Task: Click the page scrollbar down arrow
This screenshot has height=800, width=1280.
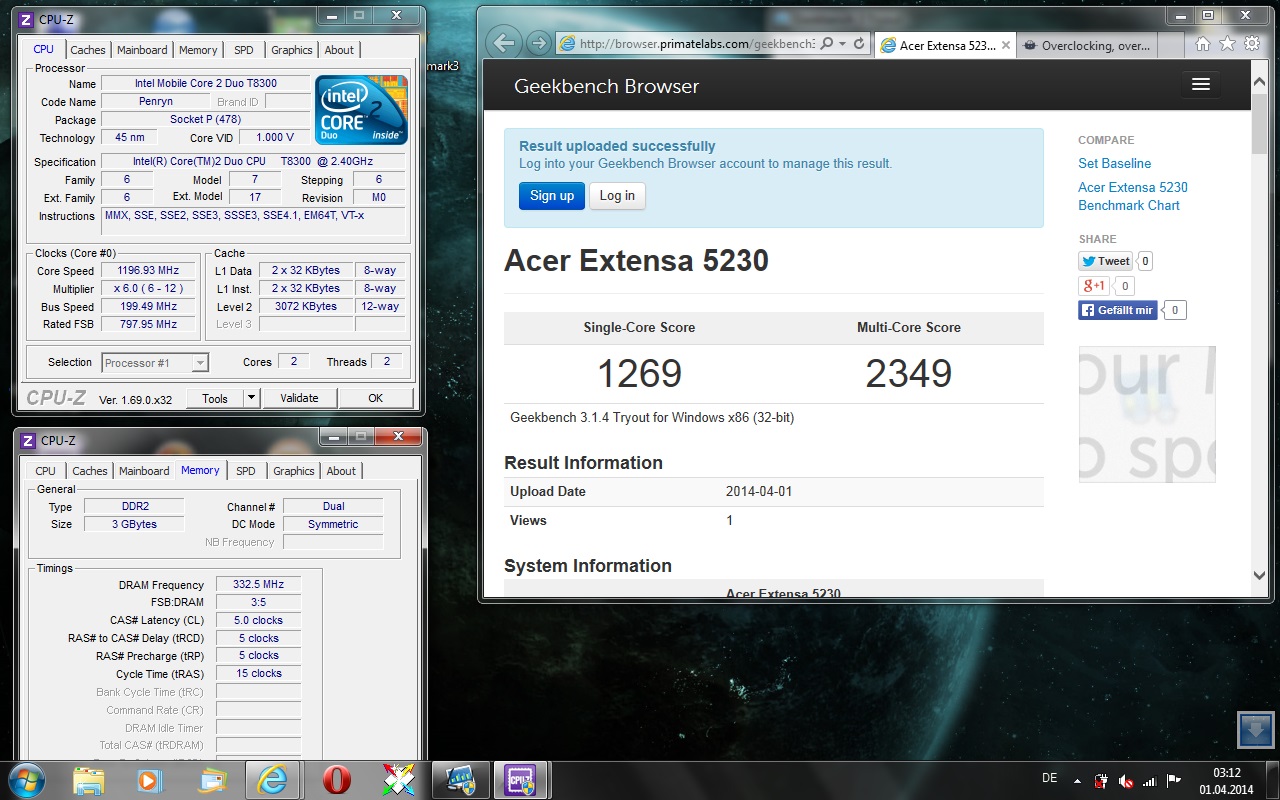Action: click(1260, 575)
